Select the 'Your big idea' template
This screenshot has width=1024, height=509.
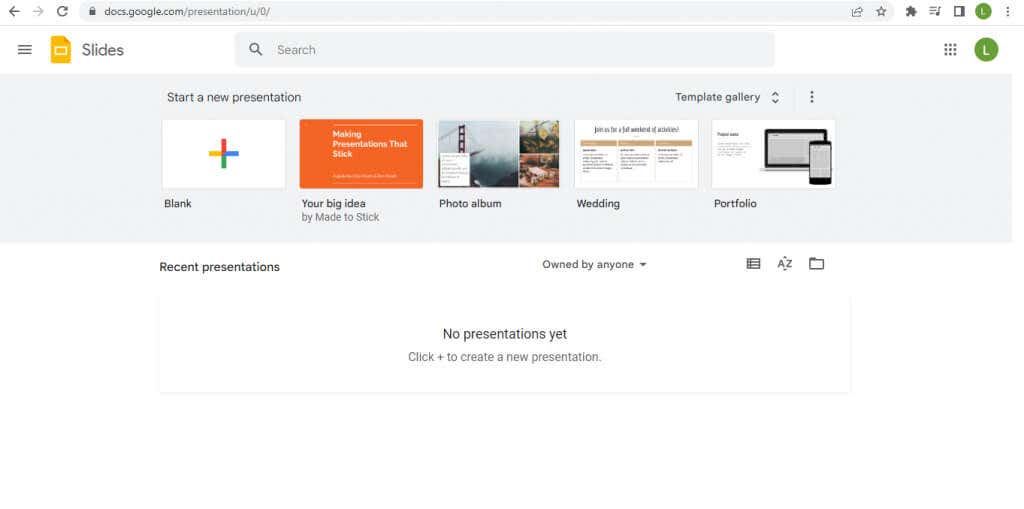coord(361,154)
